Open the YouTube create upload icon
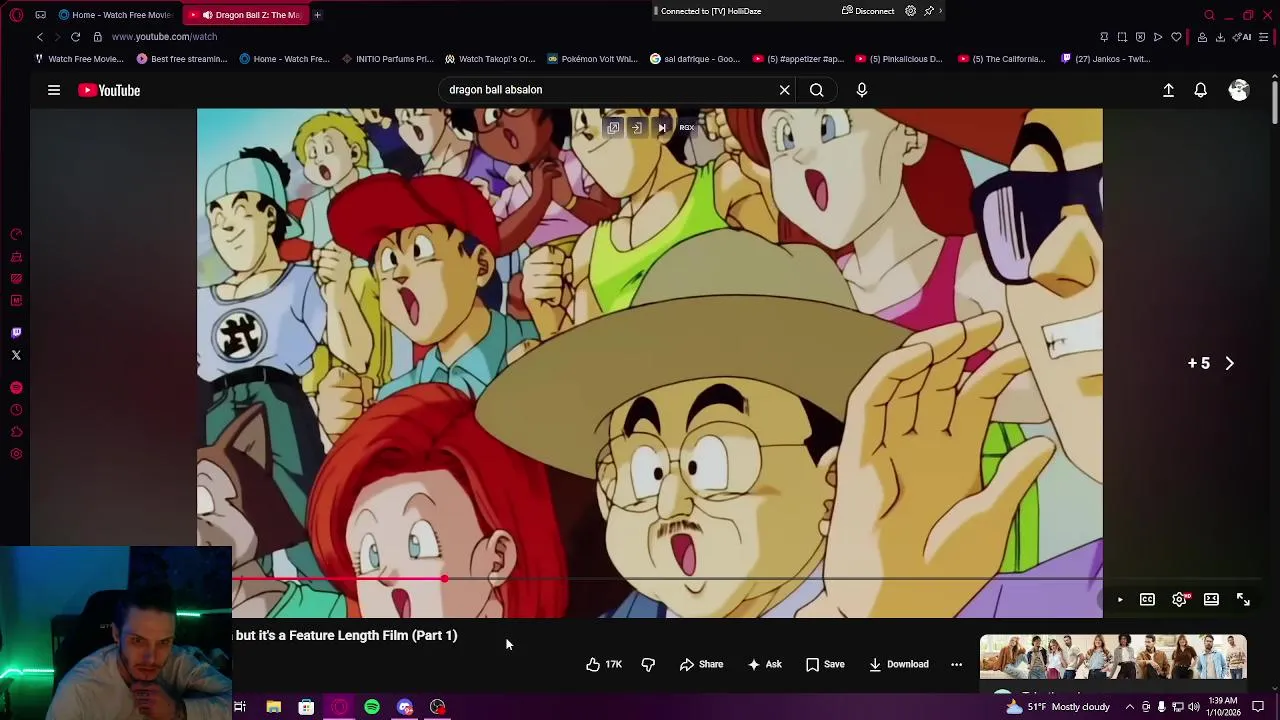This screenshot has height=720, width=1280. coord(1168,90)
